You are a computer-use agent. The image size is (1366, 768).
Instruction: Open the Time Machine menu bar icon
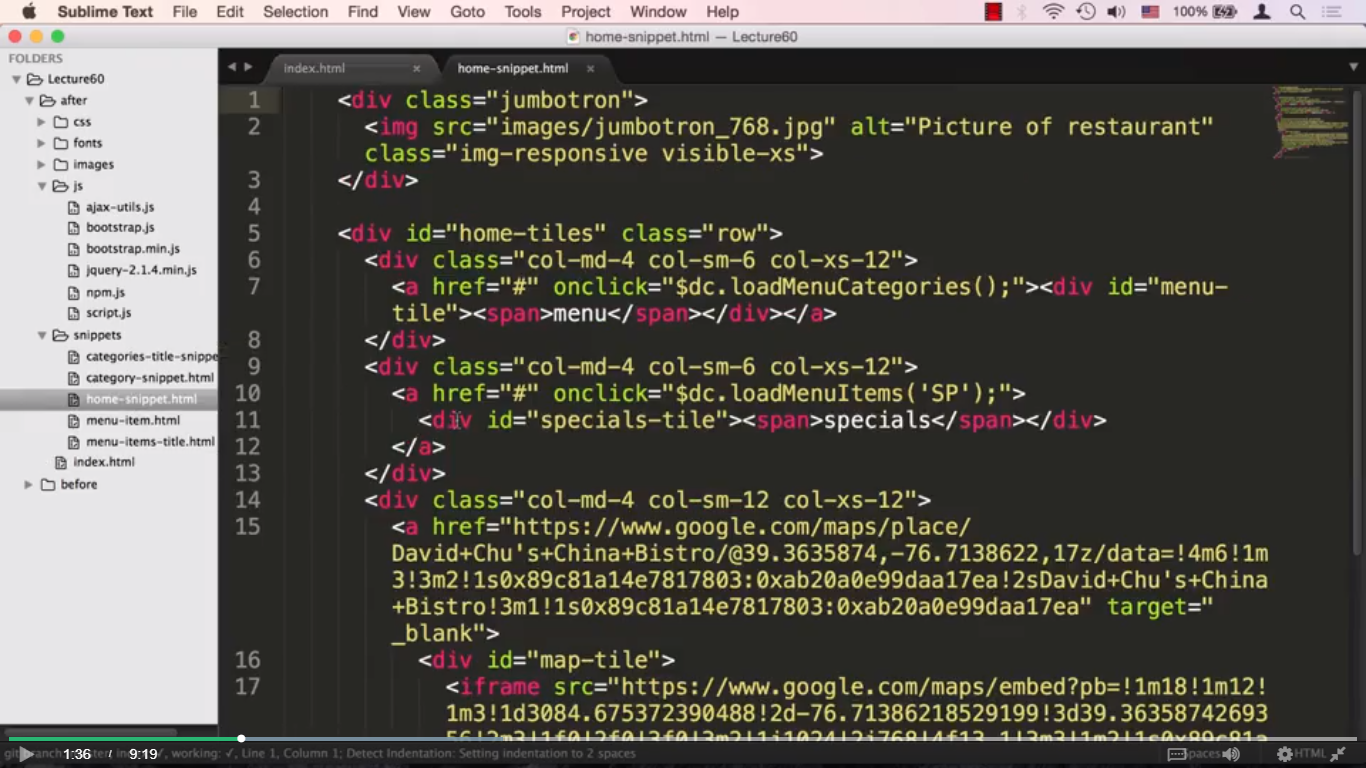click(1086, 12)
